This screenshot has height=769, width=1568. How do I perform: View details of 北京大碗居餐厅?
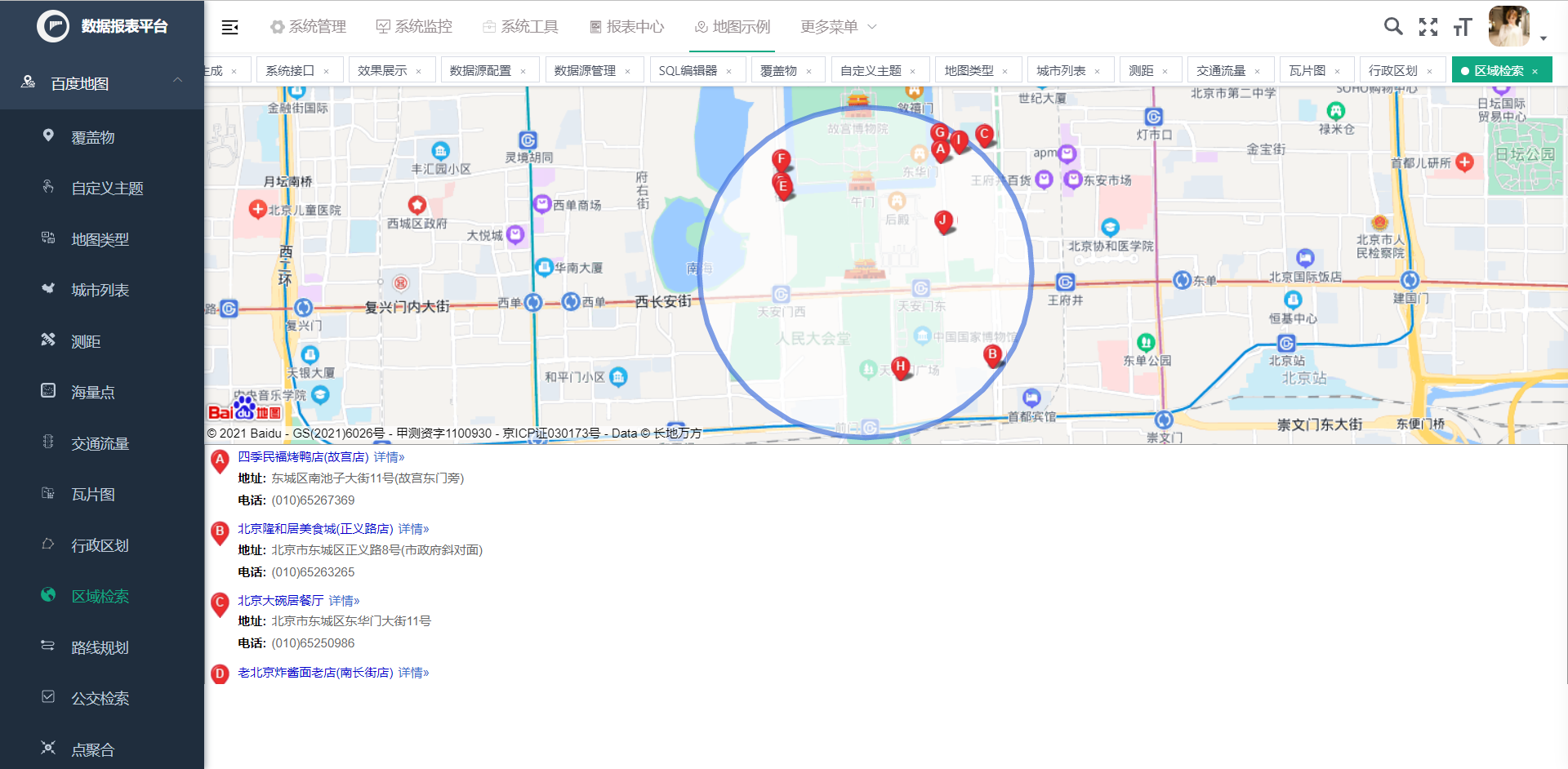[x=344, y=600]
